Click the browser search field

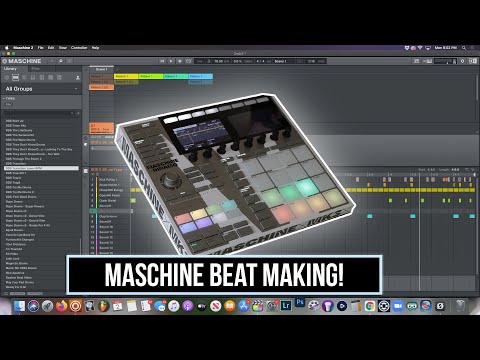(x=37, y=113)
